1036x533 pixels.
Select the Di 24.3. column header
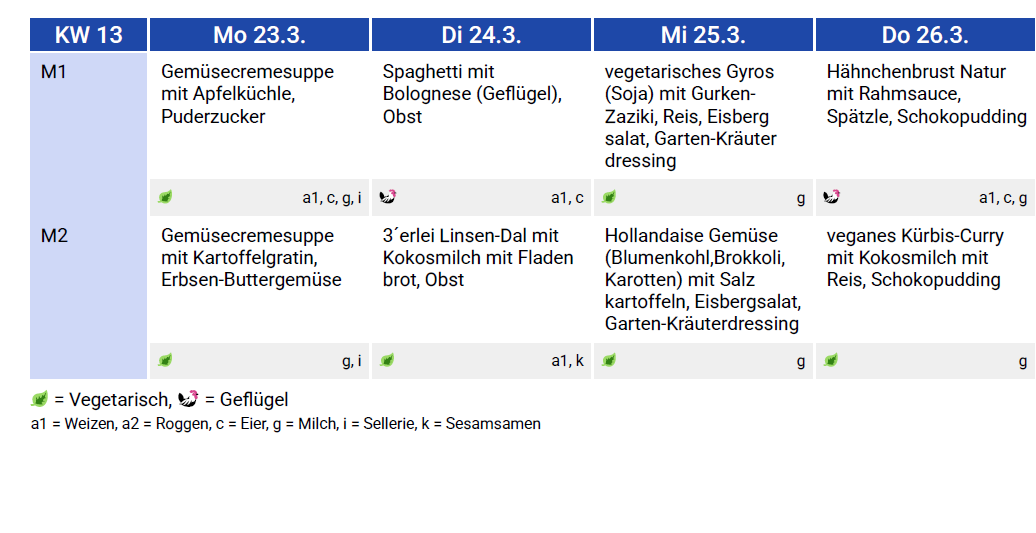point(481,35)
